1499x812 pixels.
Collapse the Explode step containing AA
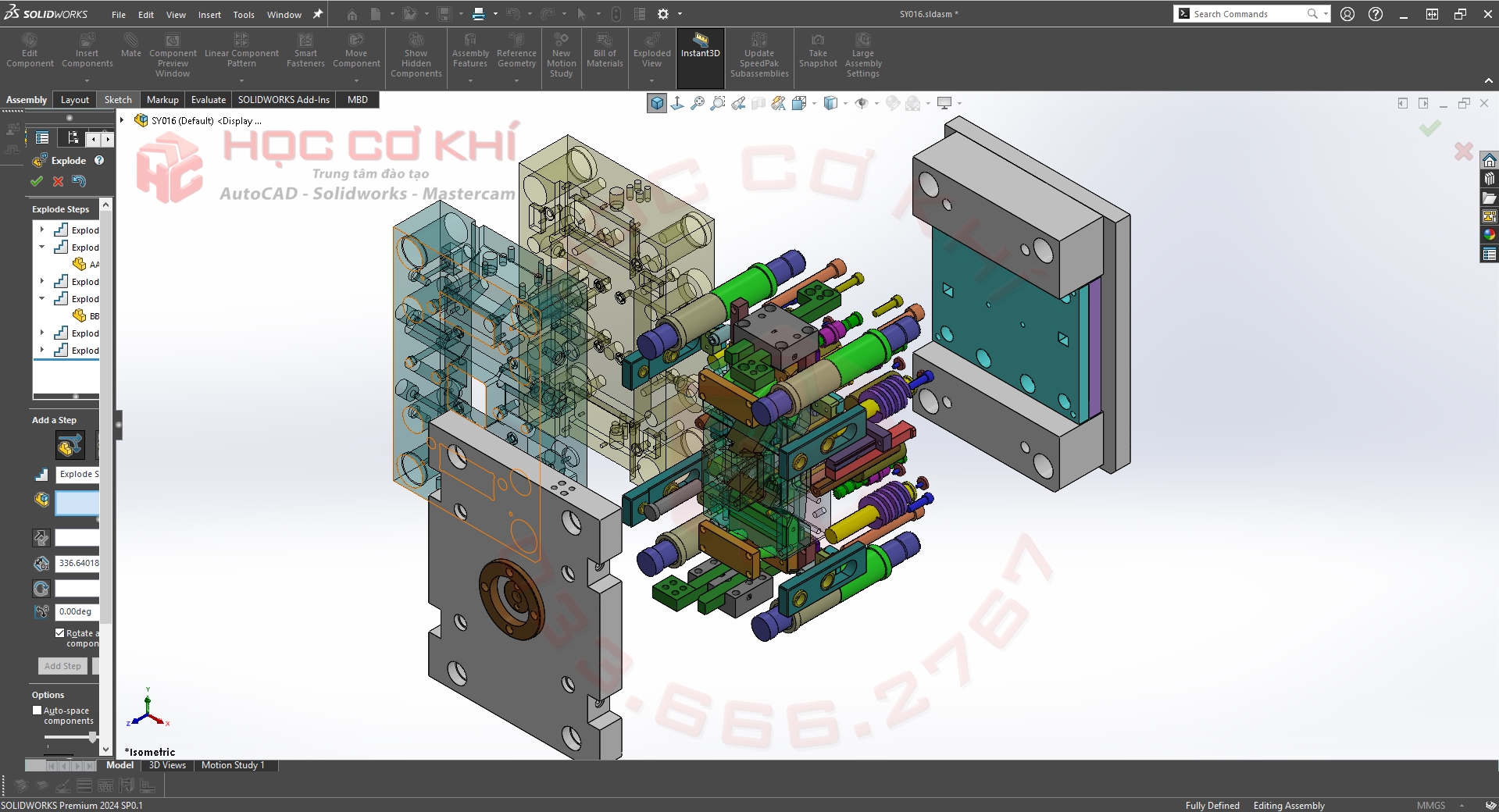point(42,247)
